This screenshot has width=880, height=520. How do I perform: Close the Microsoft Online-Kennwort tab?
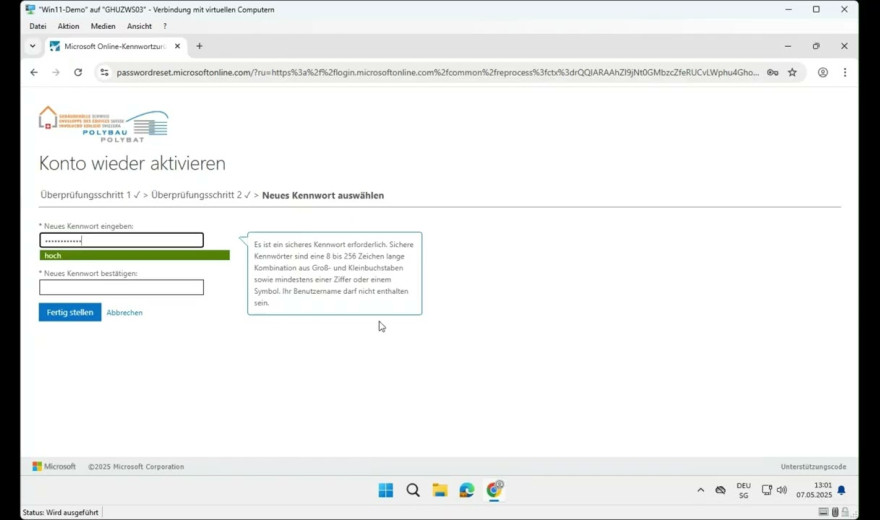tap(178, 46)
